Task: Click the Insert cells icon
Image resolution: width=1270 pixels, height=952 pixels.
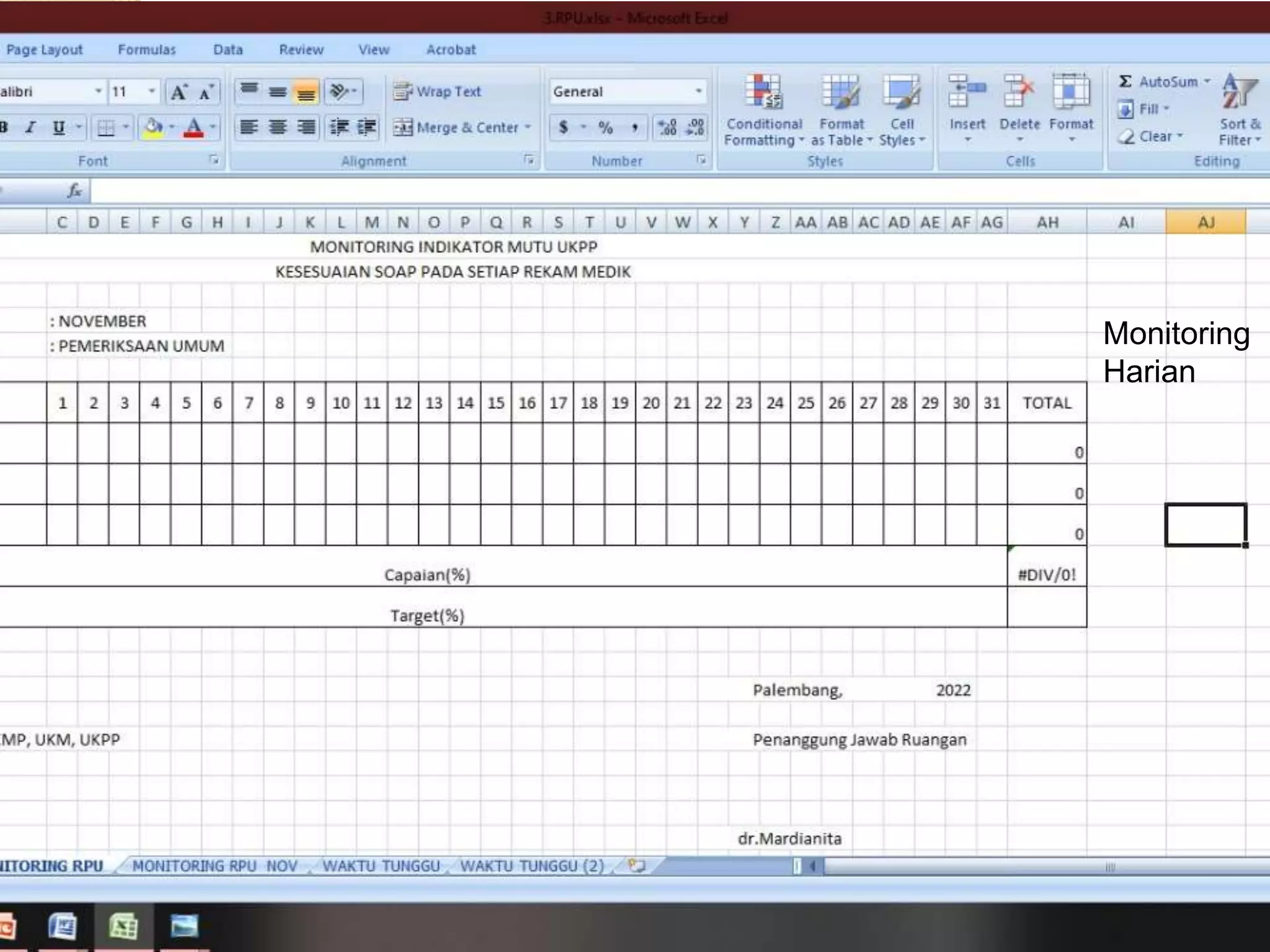Action: click(x=966, y=93)
